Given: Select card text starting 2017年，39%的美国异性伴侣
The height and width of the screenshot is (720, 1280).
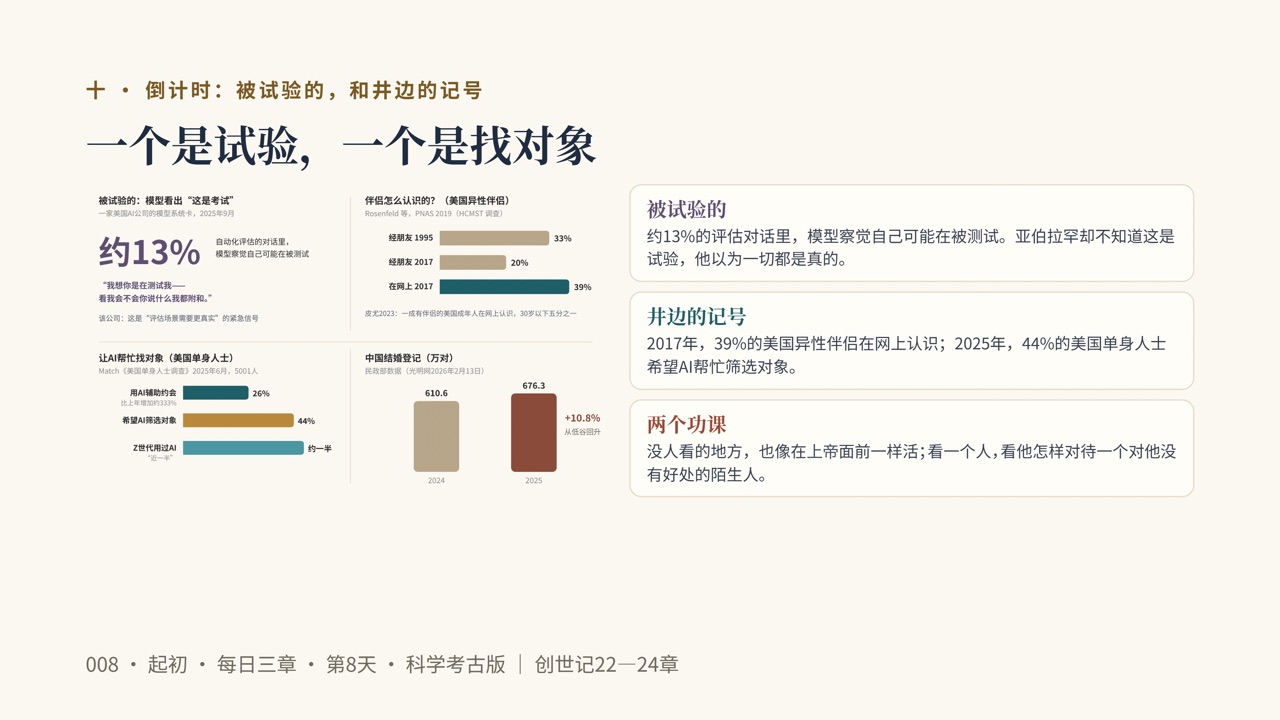Looking at the screenshot, I should (x=907, y=355).
